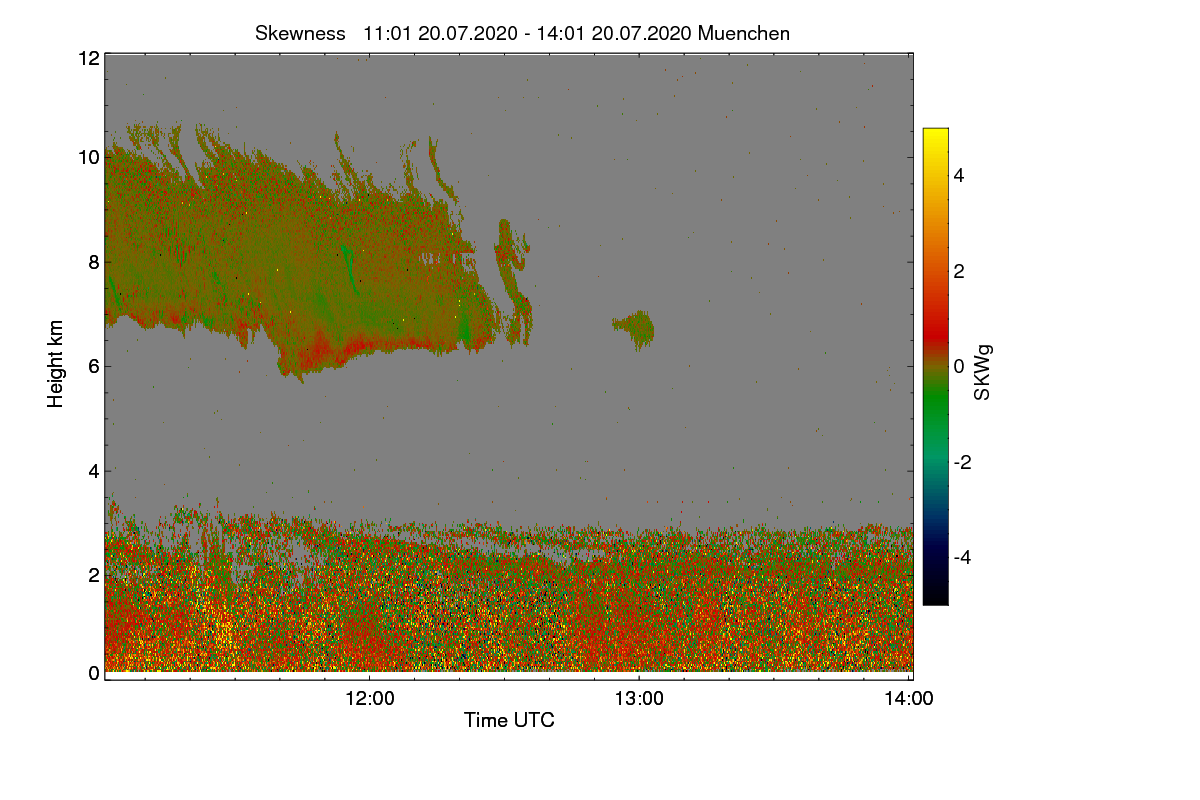The image size is (1200, 800).
Task: Click the height axis label 10
Action: tap(88, 157)
